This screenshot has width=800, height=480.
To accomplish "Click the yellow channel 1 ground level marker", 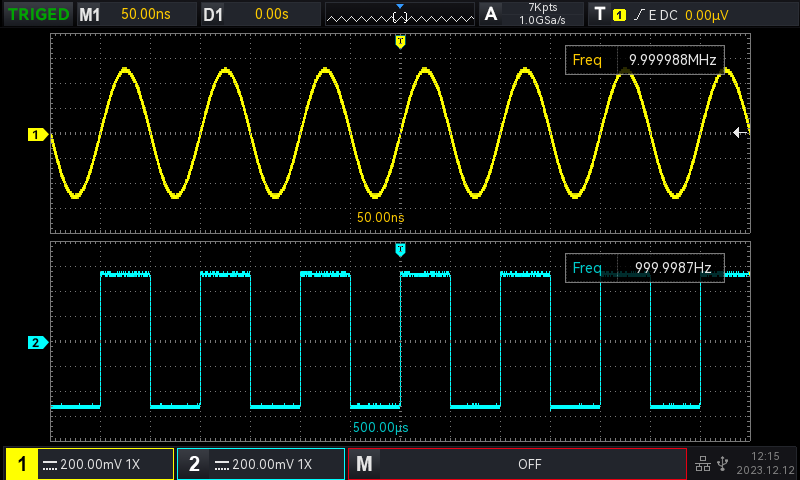I will coord(37,134).
